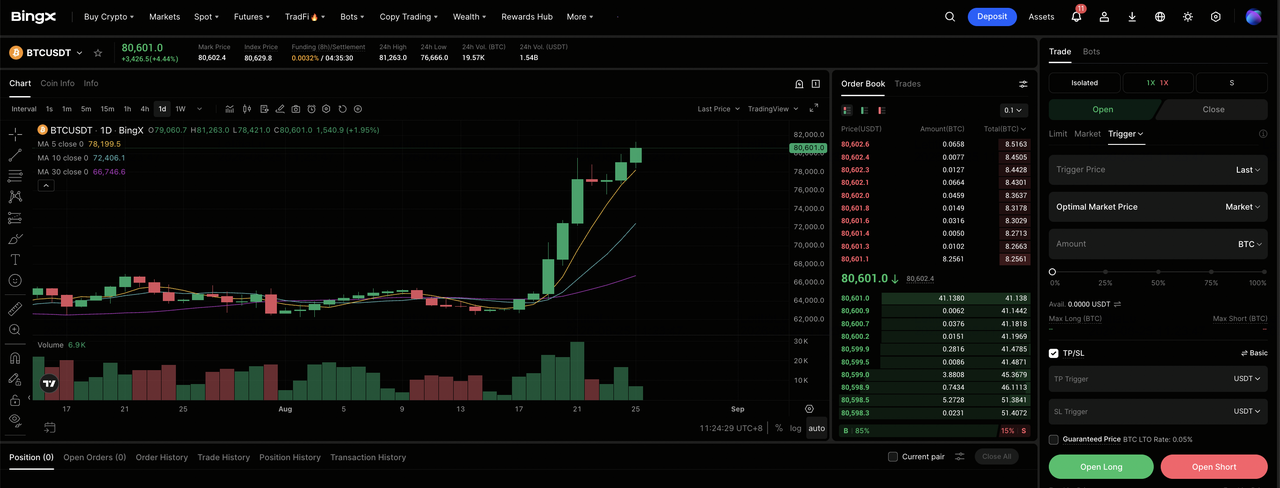Screen dimensions: 1280x488
Task: Open search magnifier in top bar
Action: [x=950, y=17]
